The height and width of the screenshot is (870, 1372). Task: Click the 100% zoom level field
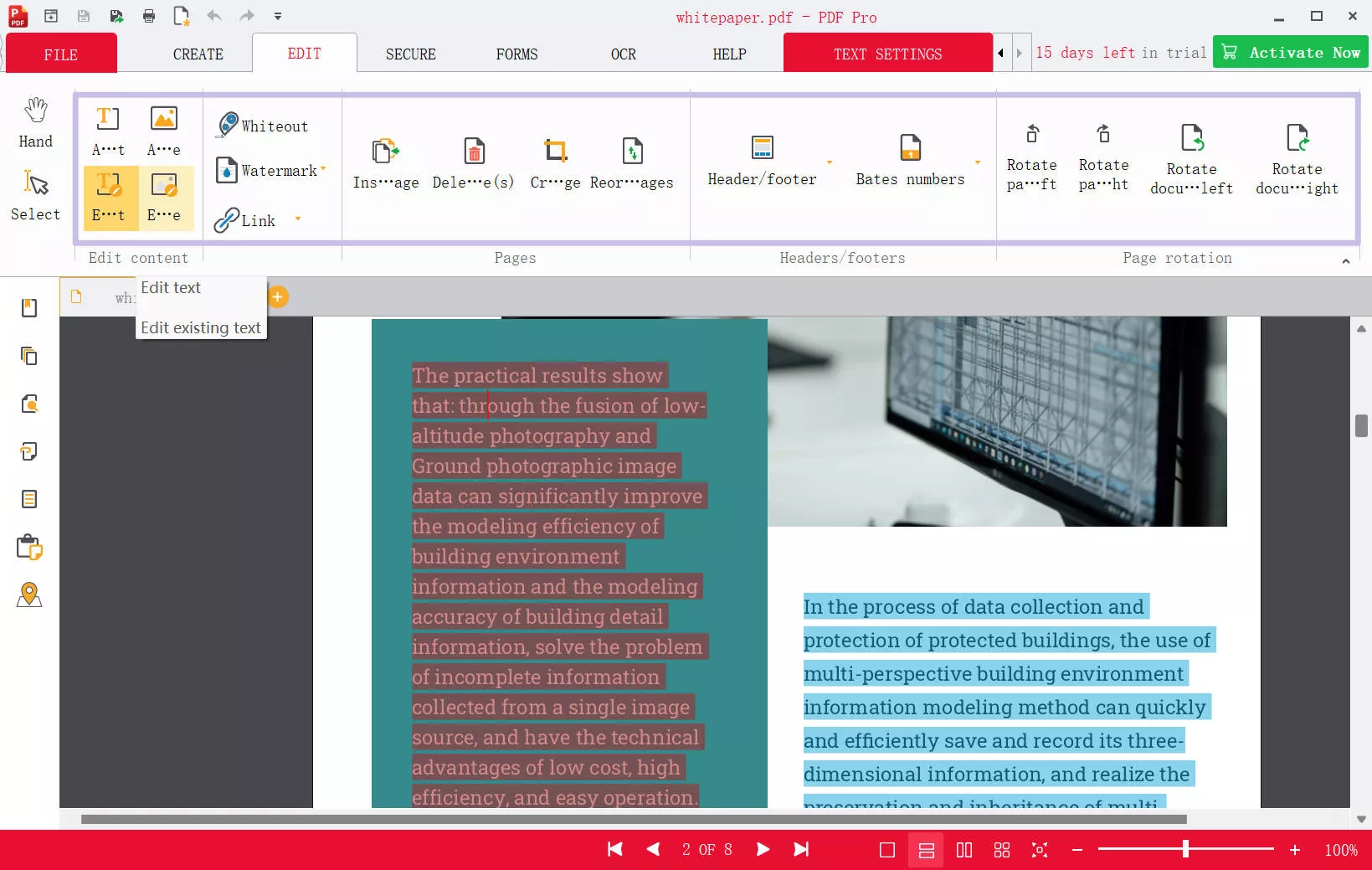pyautogui.click(x=1341, y=850)
